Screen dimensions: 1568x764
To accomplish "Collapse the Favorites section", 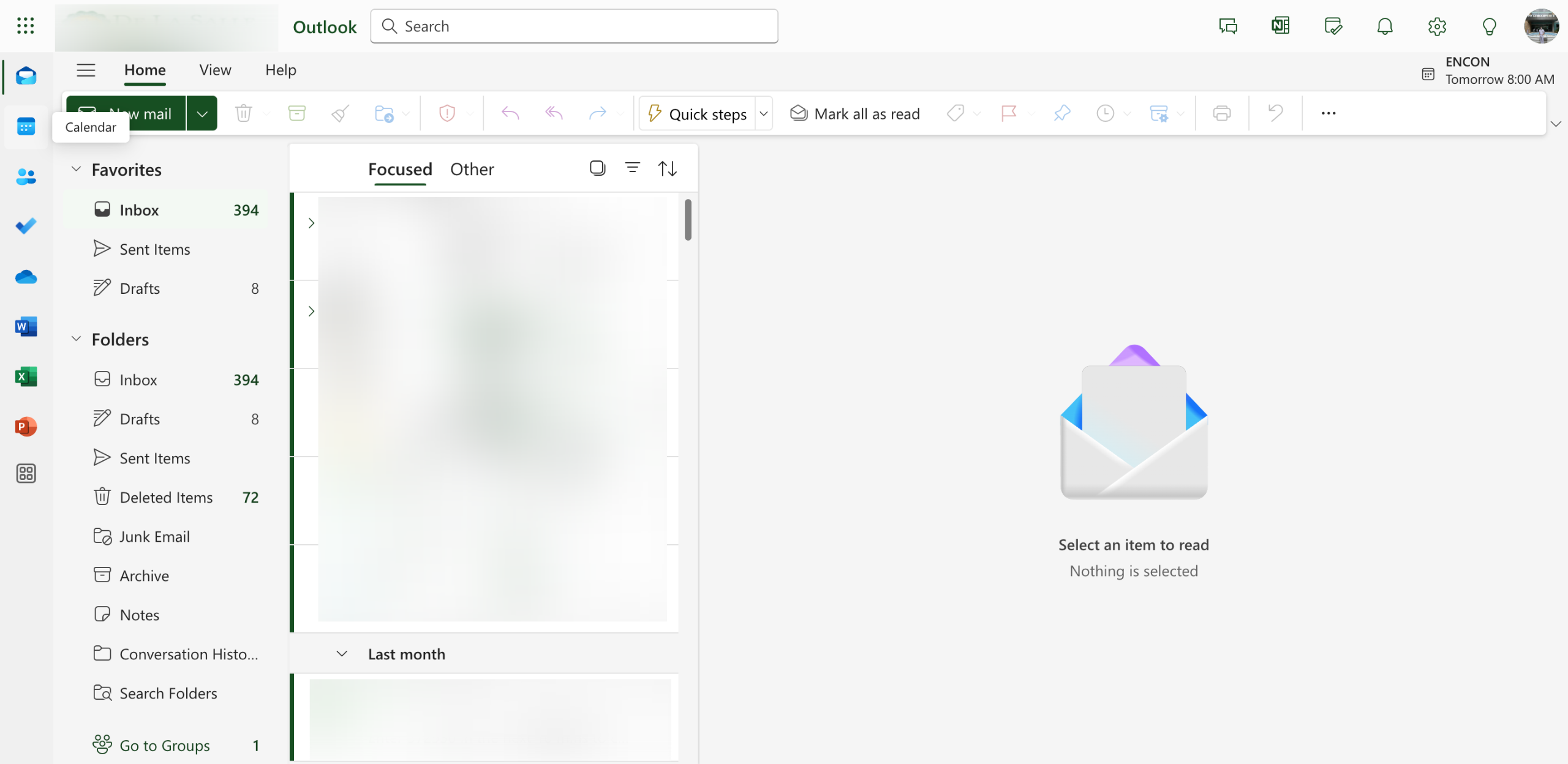I will click(x=76, y=169).
